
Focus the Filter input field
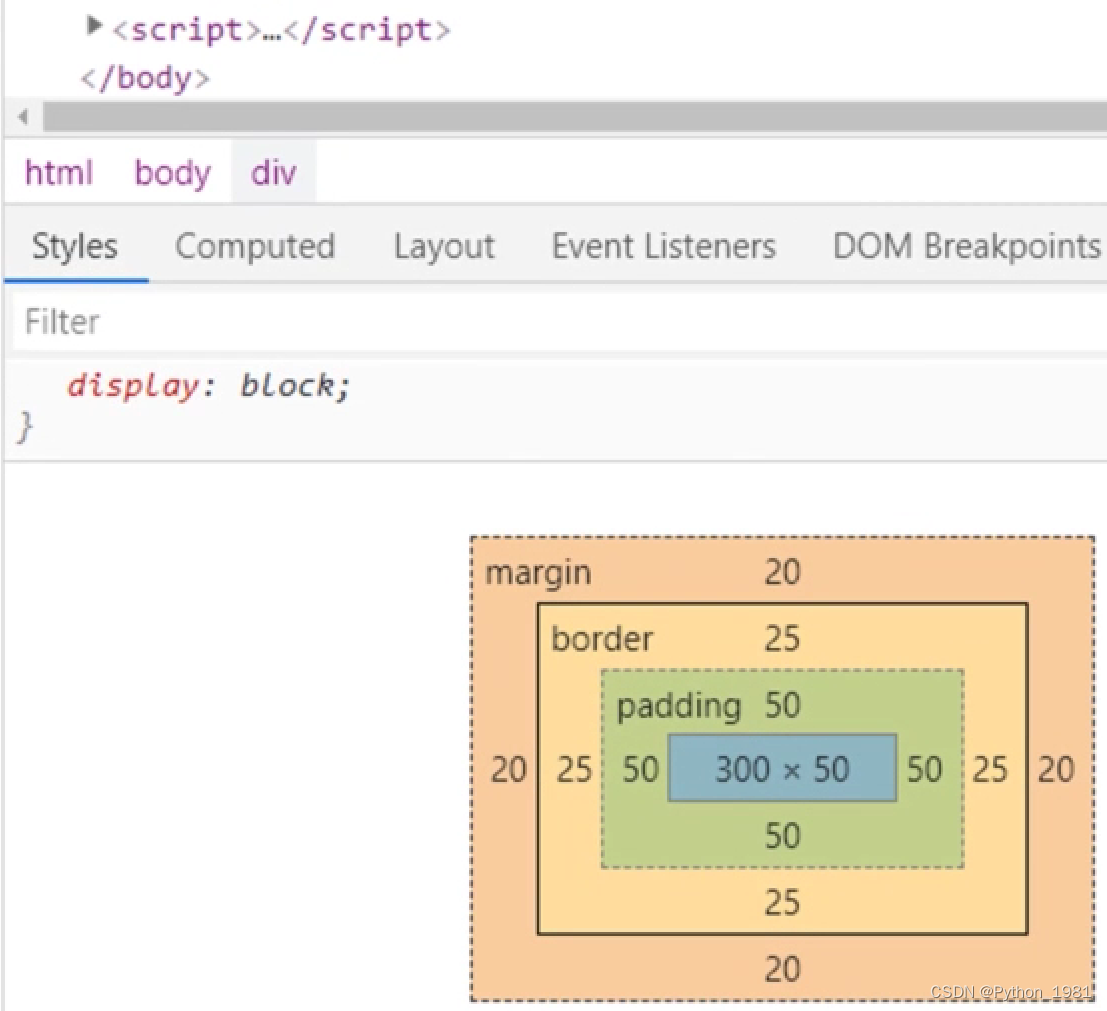point(559,322)
